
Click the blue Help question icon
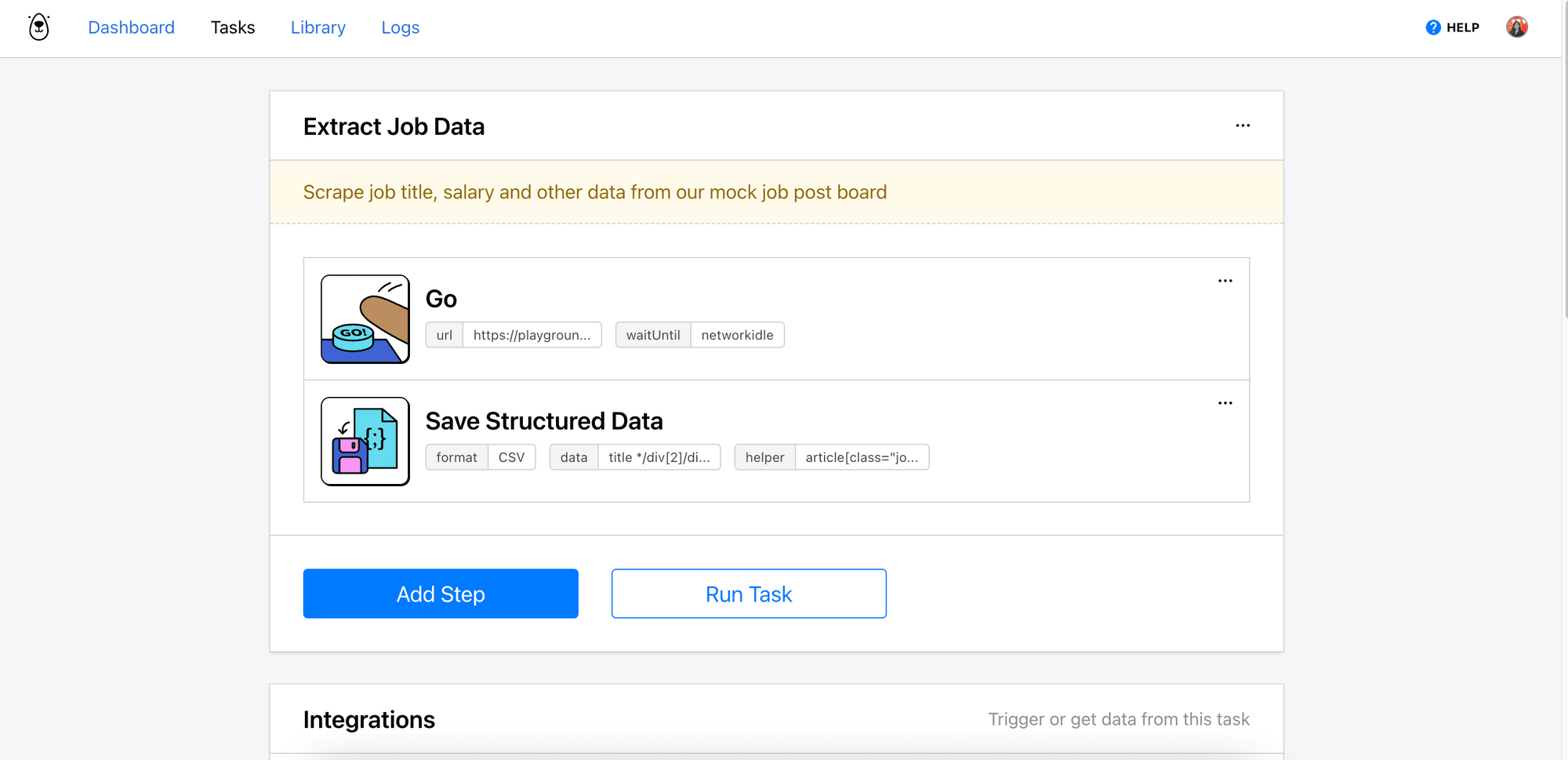point(1432,27)
